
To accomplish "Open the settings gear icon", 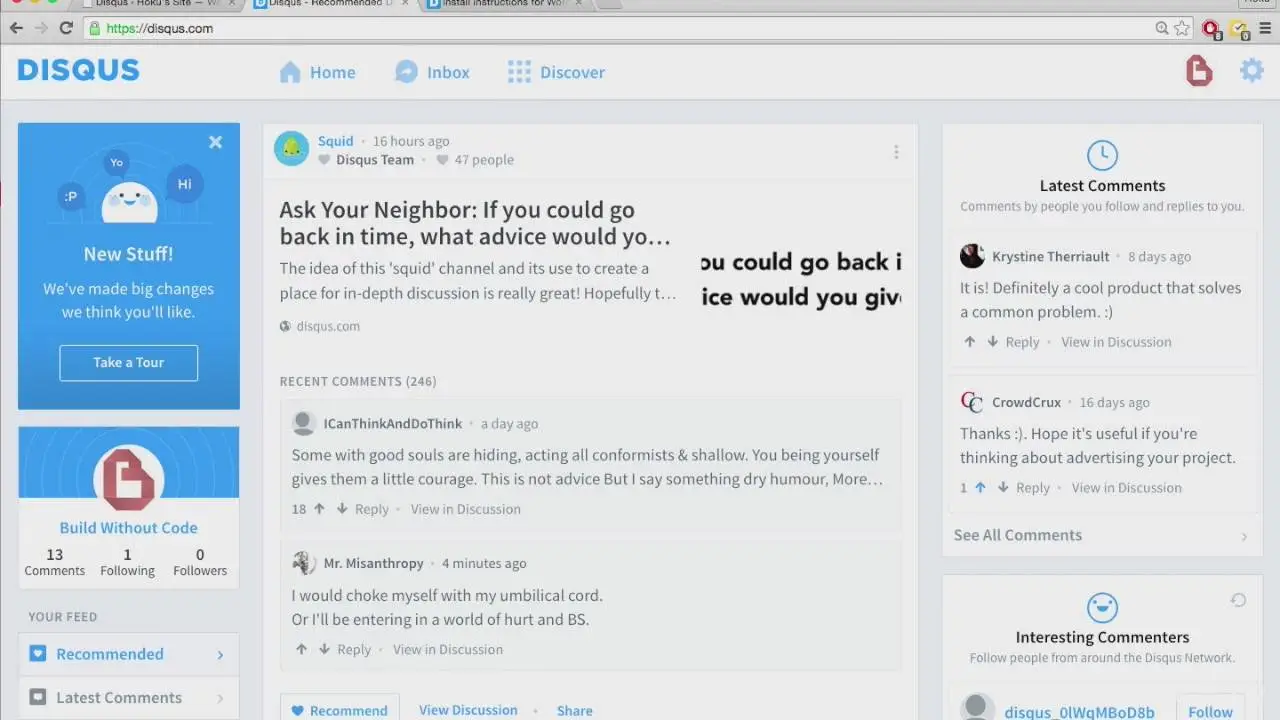I will point(1252,71).
